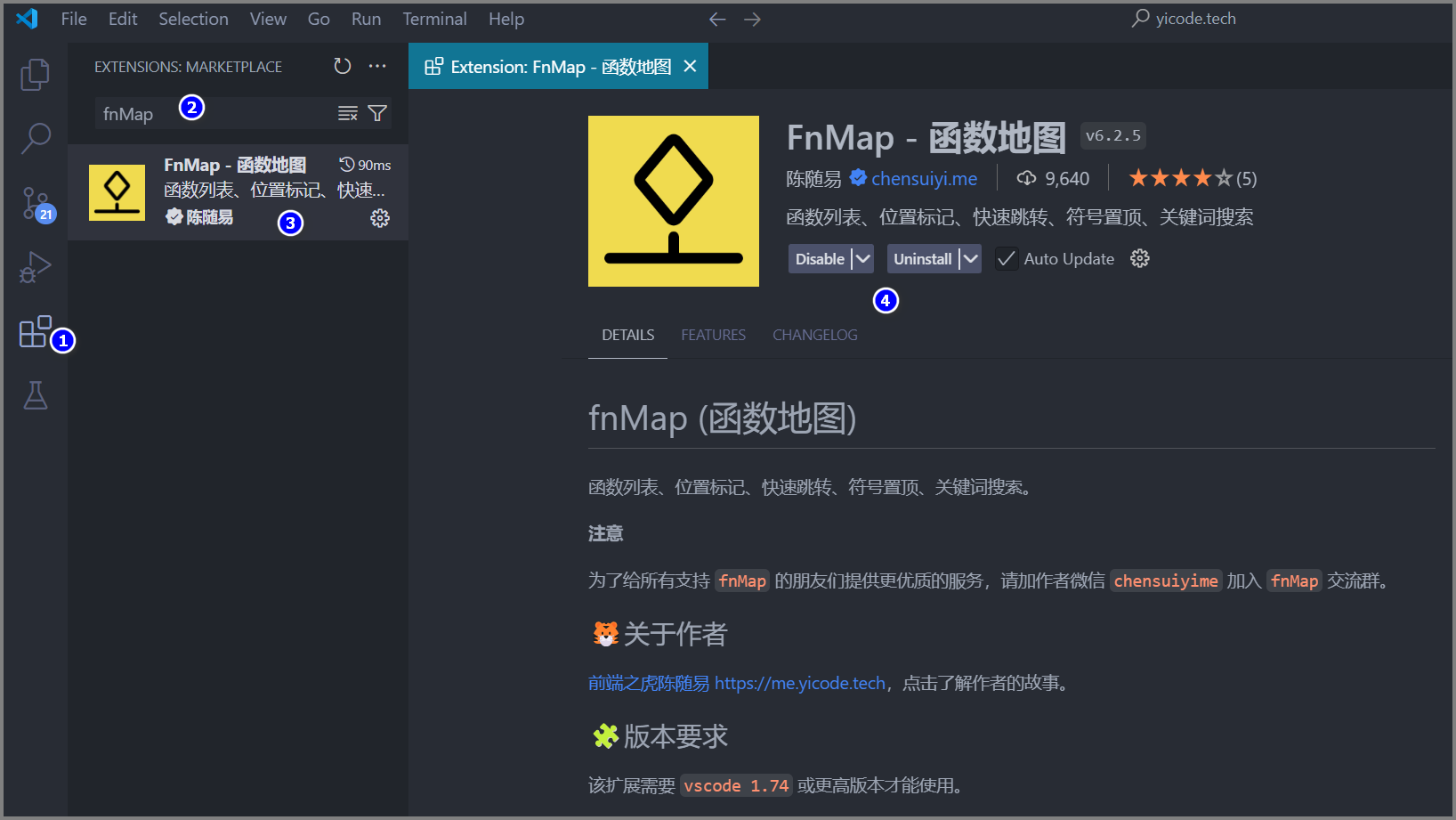Filter extensions with the funnel icon

coord(377,113)
